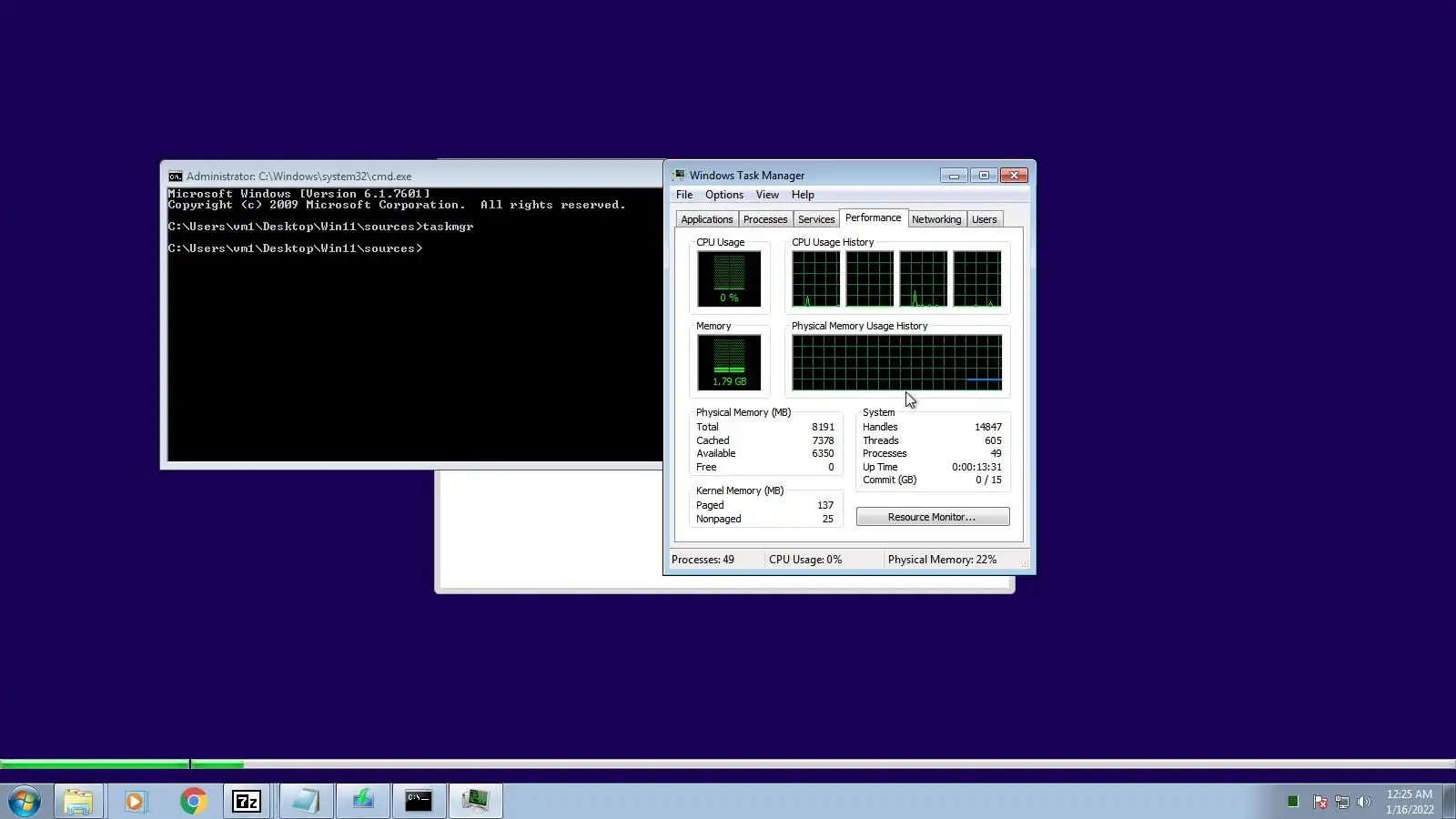Click the first CPU Usage History graph
The width and height of the screenshot is (1456, 819).
pyautogui.click(x=815, y=278)
